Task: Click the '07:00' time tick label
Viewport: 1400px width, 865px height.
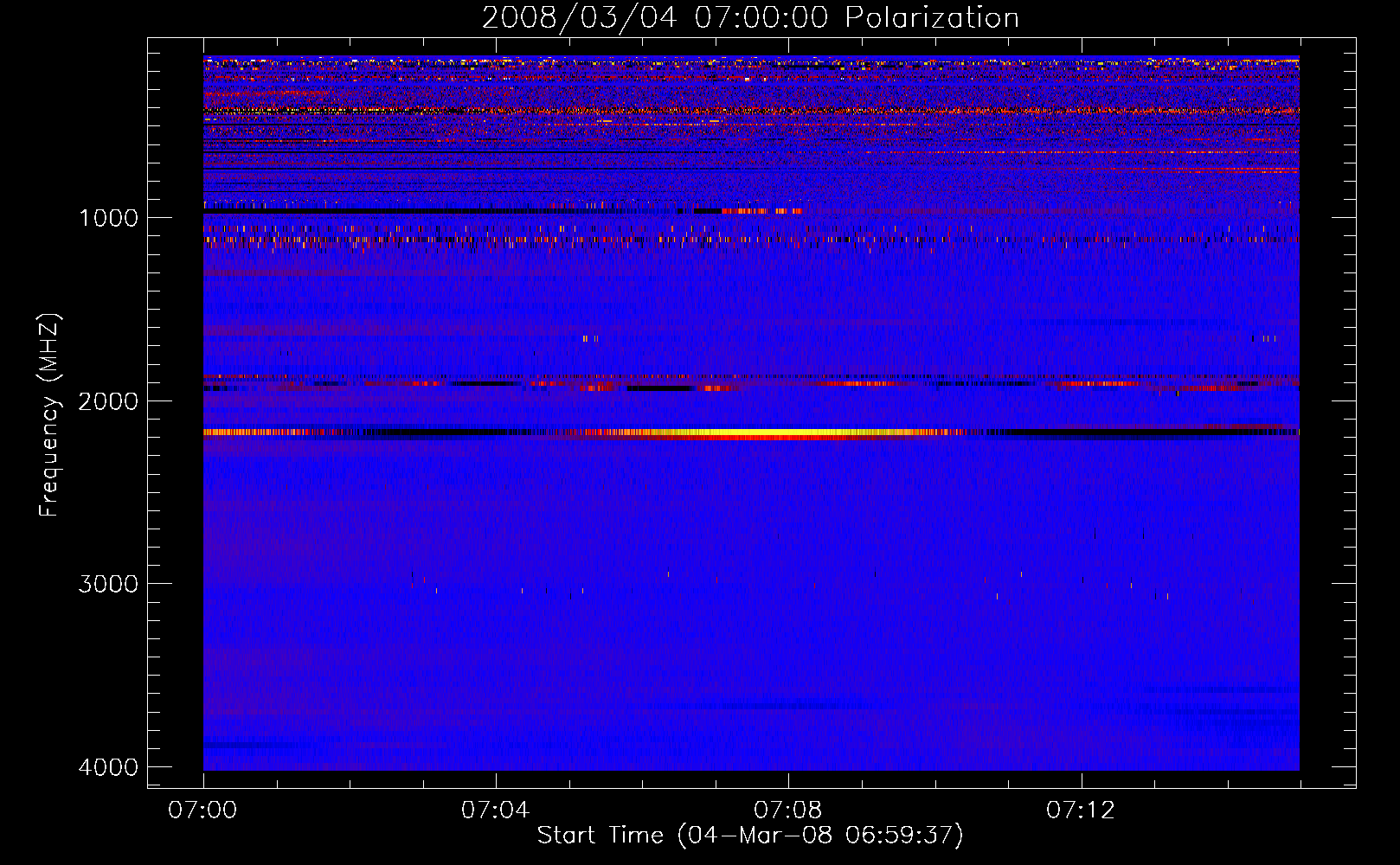Action: [x=202, y=811]
